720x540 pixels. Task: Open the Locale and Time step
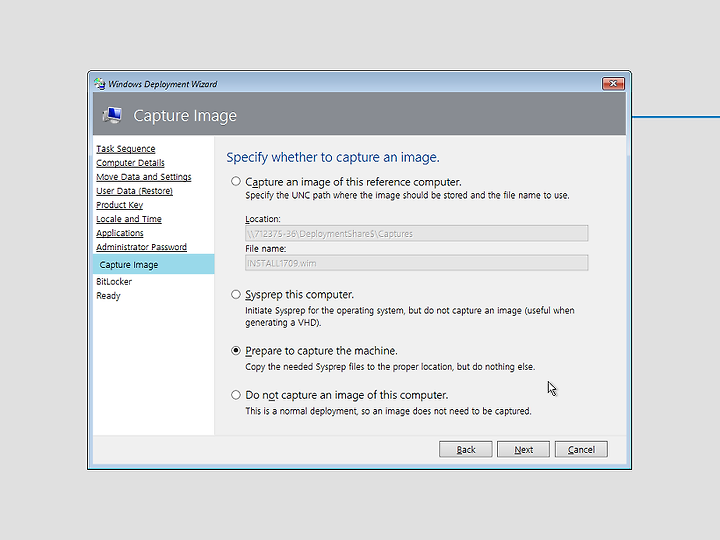(129, 219)
